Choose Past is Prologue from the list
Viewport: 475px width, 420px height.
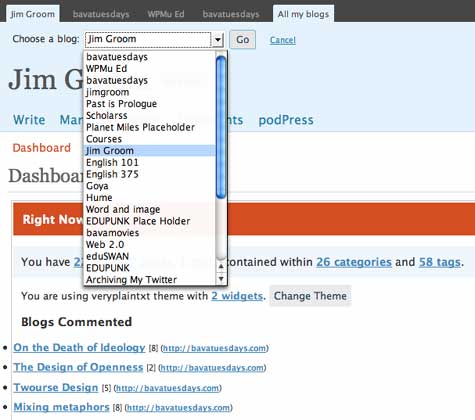pyautogui.click(x=149, y=104)
